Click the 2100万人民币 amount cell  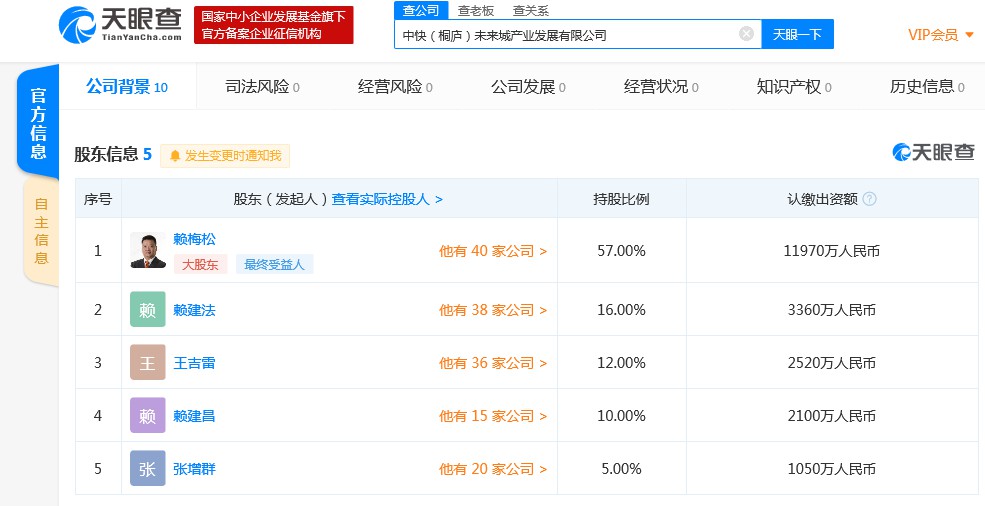click(x=832, y=415)
